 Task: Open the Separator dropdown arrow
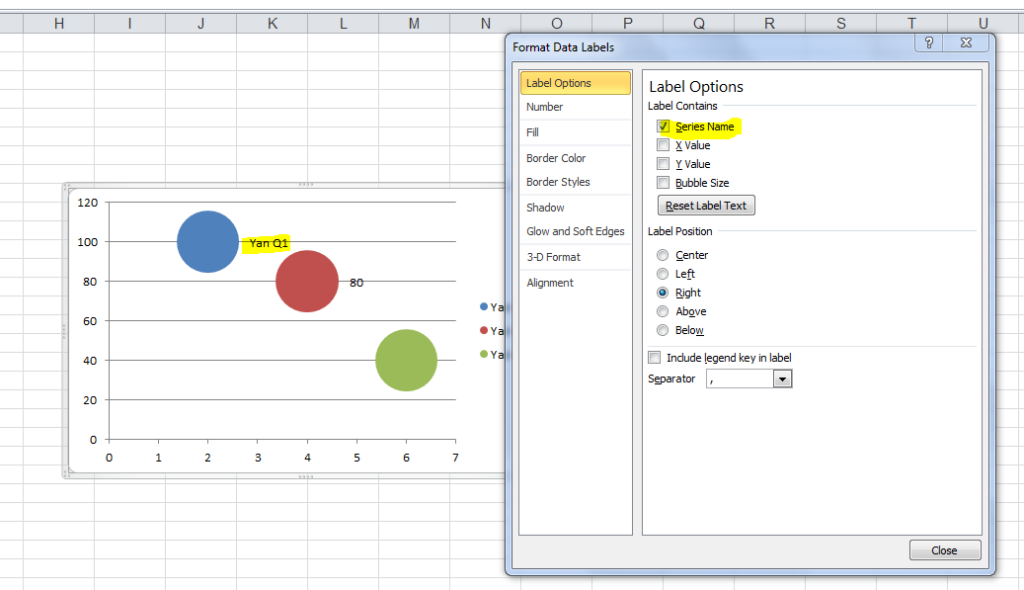click(x=782, y=379)
